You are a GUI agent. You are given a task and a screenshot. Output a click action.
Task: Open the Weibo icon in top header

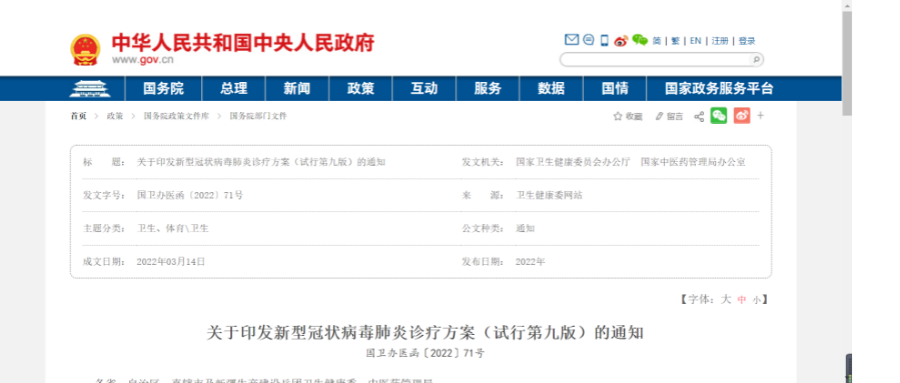click(620, 41)
